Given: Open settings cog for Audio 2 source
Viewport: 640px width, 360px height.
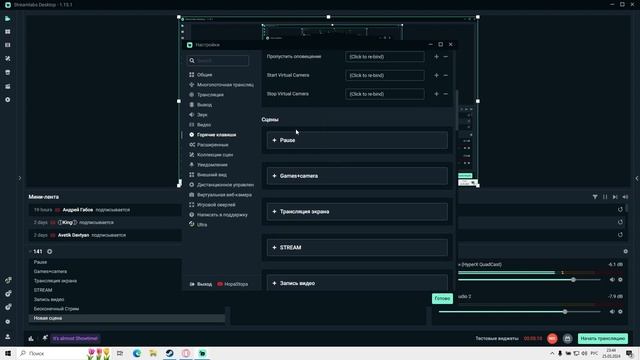Looking at the screenshot, I should [x=620, y=311].
